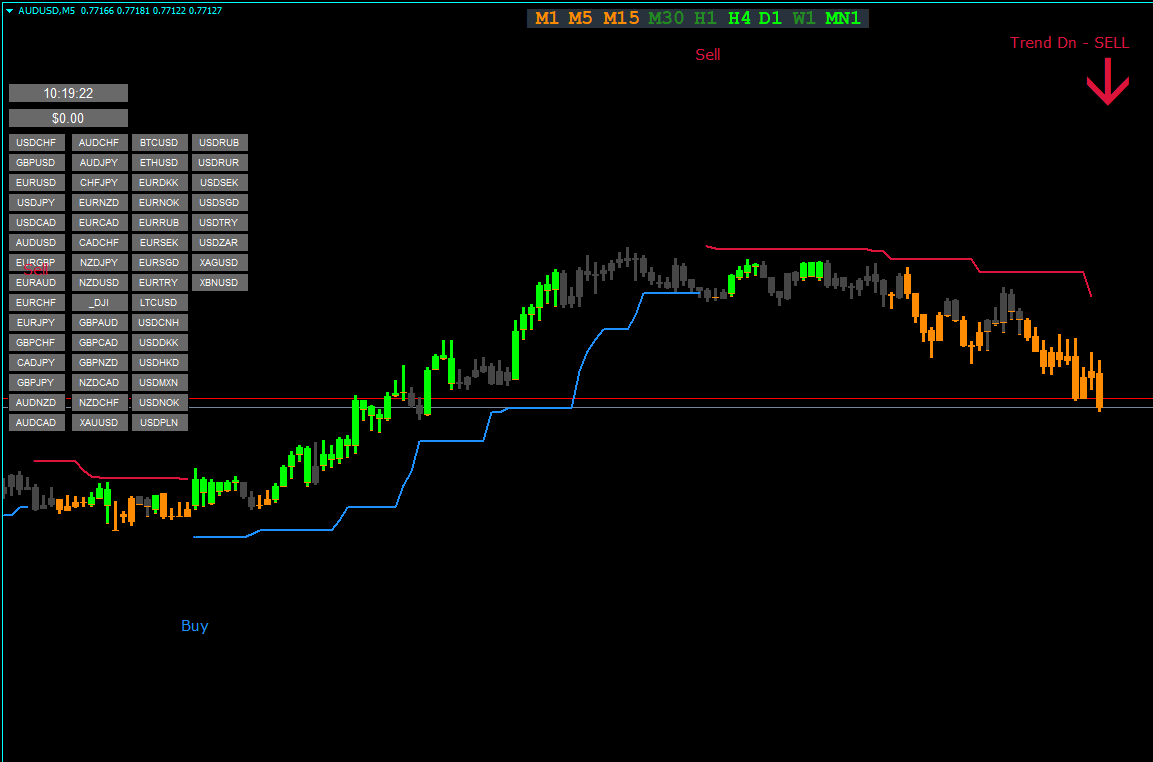Select the XBNUSD symbol button
Viewport: 1153px width, 762px height.
tap(219, 283)
